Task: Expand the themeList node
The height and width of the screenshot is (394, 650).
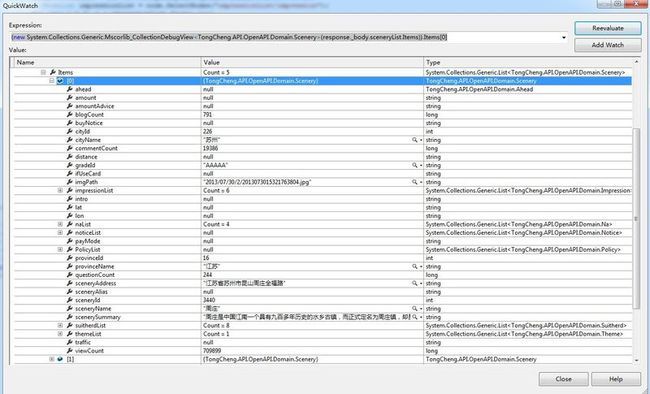Action: [60, 334]
